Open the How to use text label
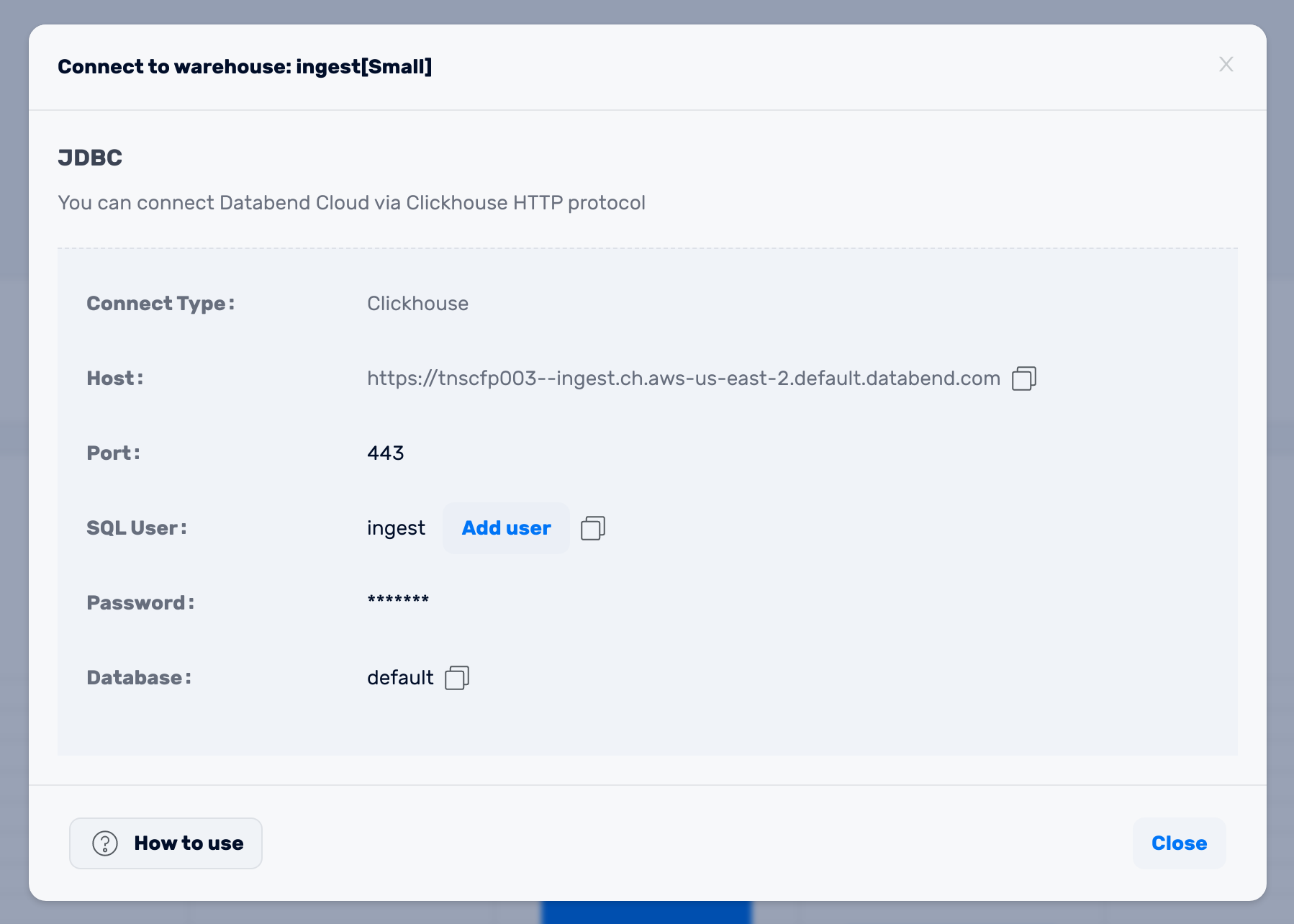Screen dimensions: 1294x924 pyautogui.click(x=189, y=843)
